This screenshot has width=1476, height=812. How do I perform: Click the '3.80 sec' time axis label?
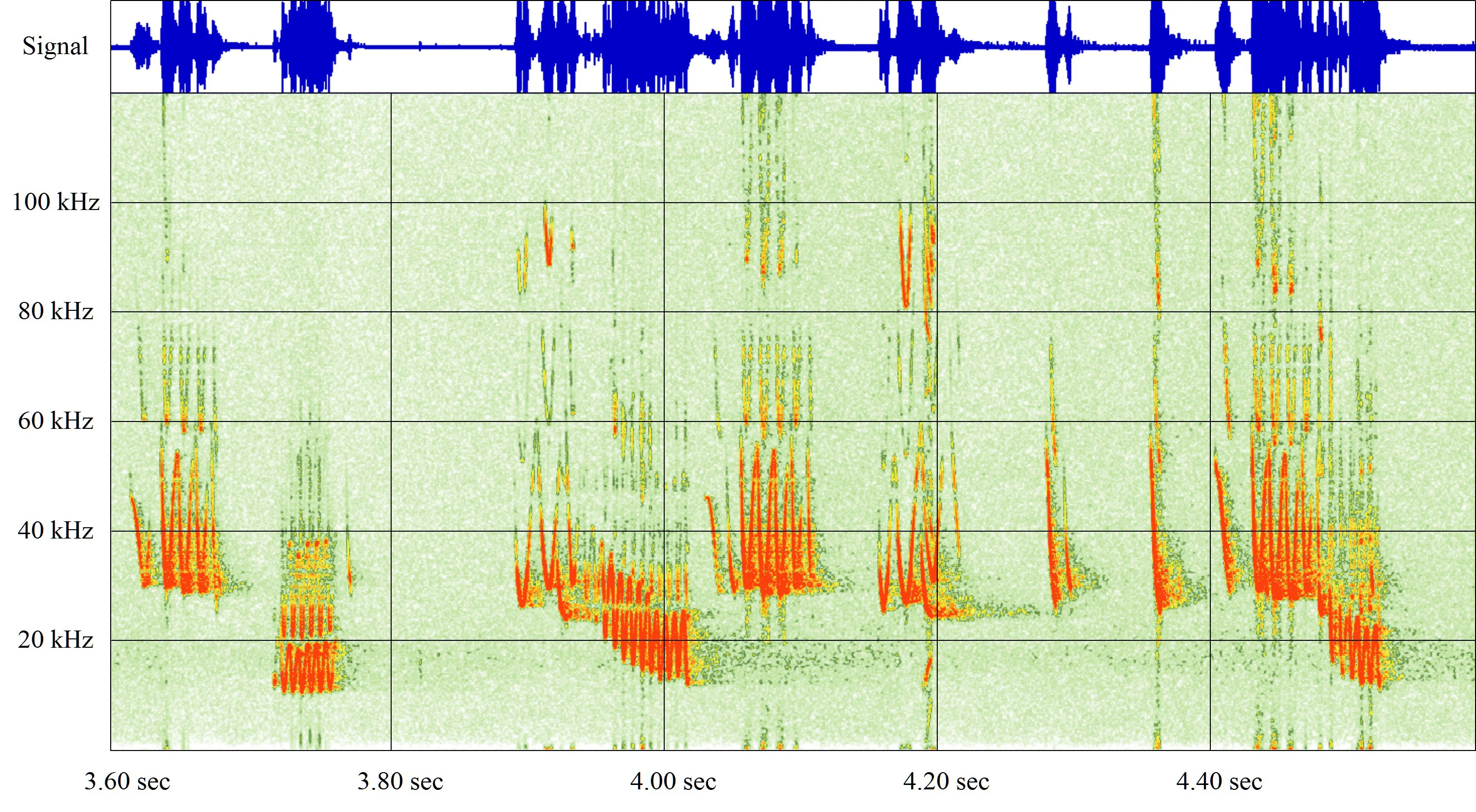(x=400, y=782)
